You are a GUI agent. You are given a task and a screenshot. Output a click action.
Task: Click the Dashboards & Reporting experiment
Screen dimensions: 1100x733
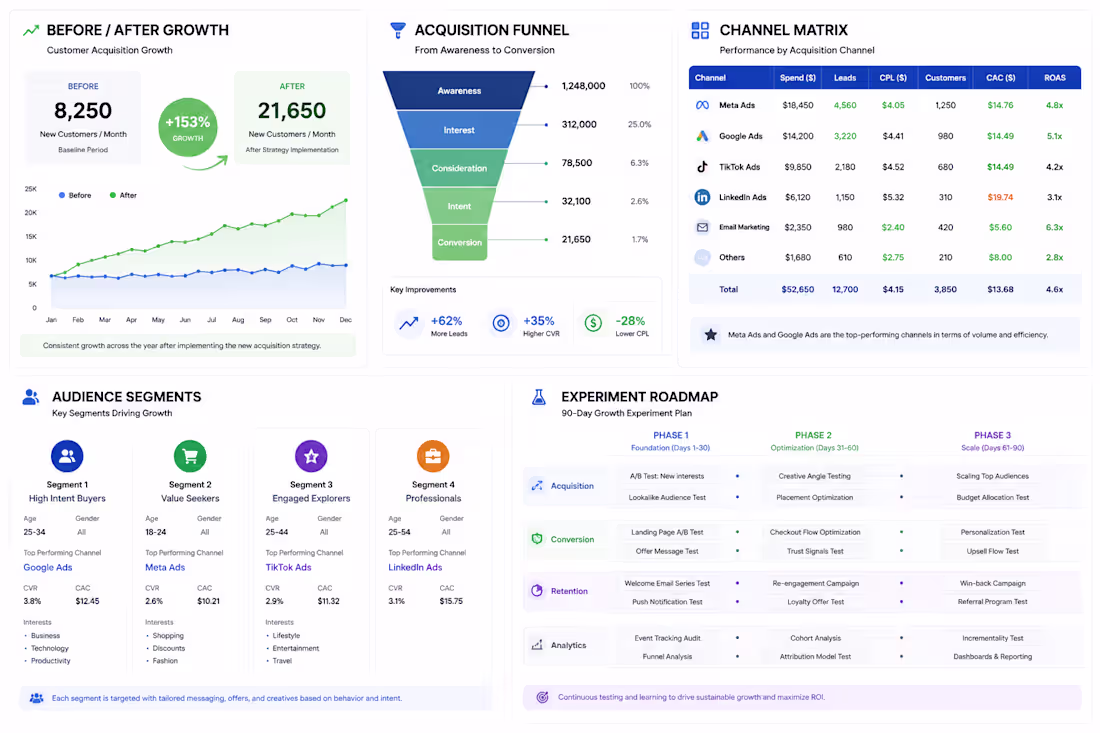pyautogui.click(x=993, y=657)
